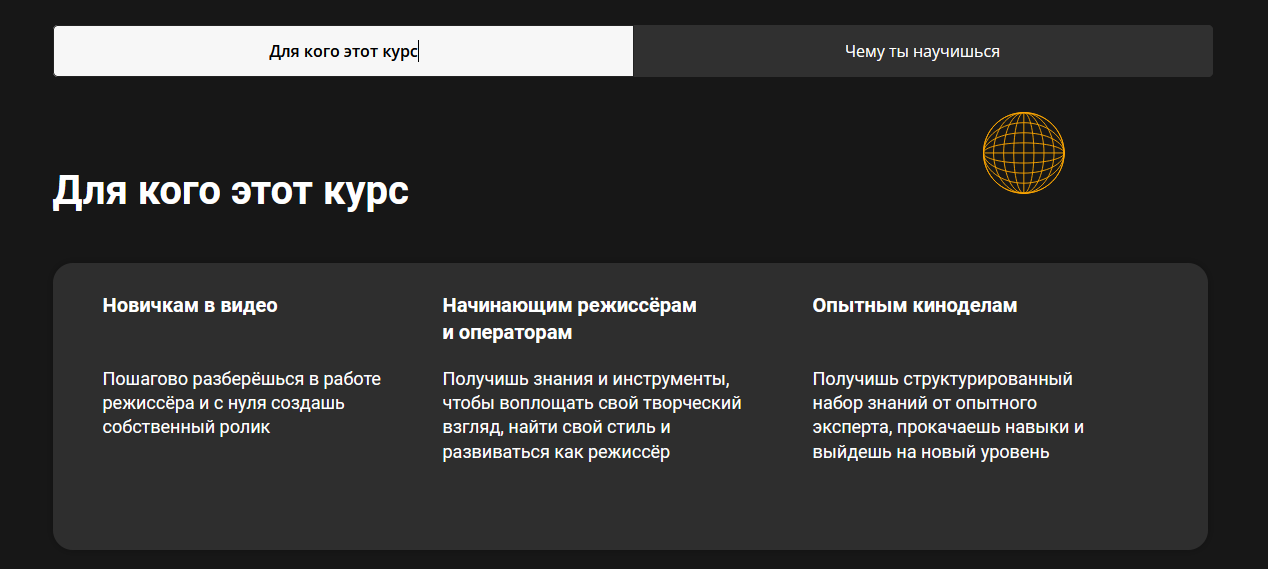Click the text line "развиваться как режиссёр"
Image resolution: width=1268 pixels, height=569 pixels.
click(556, 452)
